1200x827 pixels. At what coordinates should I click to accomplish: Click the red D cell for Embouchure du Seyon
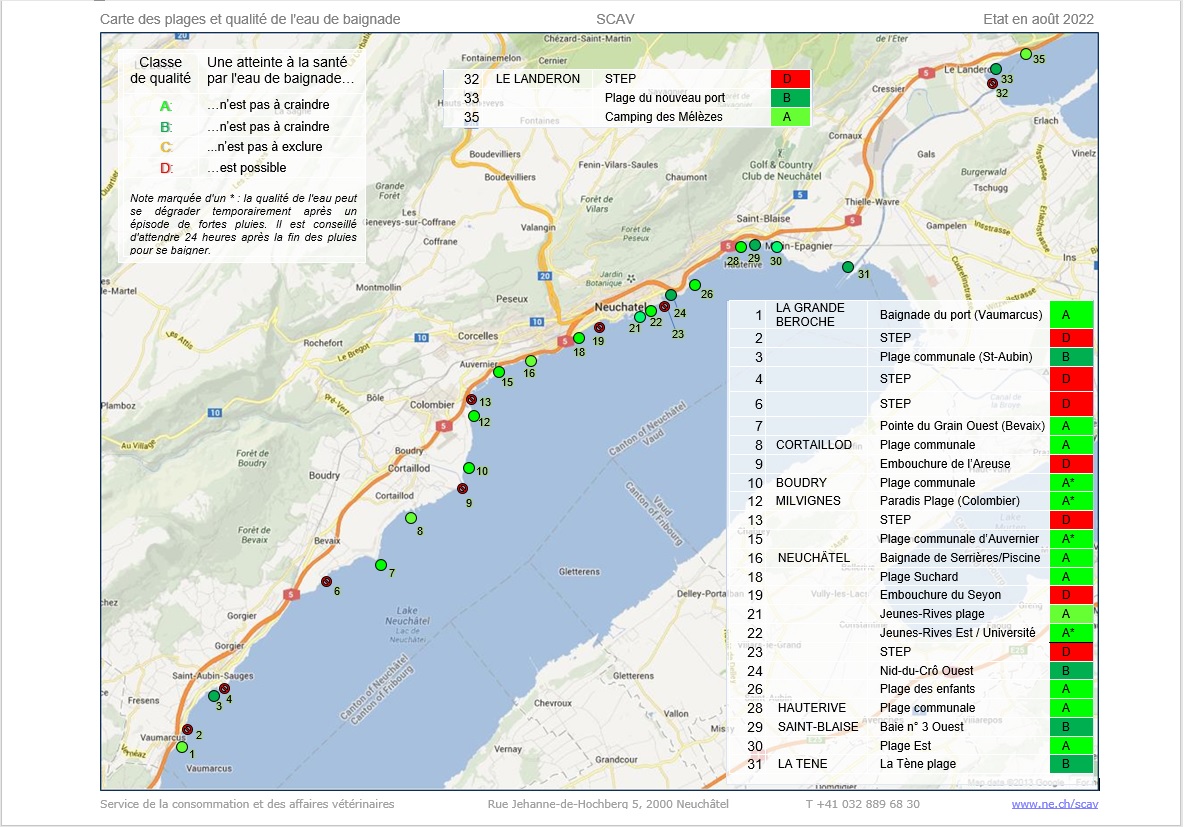[x=1071, y=595]
